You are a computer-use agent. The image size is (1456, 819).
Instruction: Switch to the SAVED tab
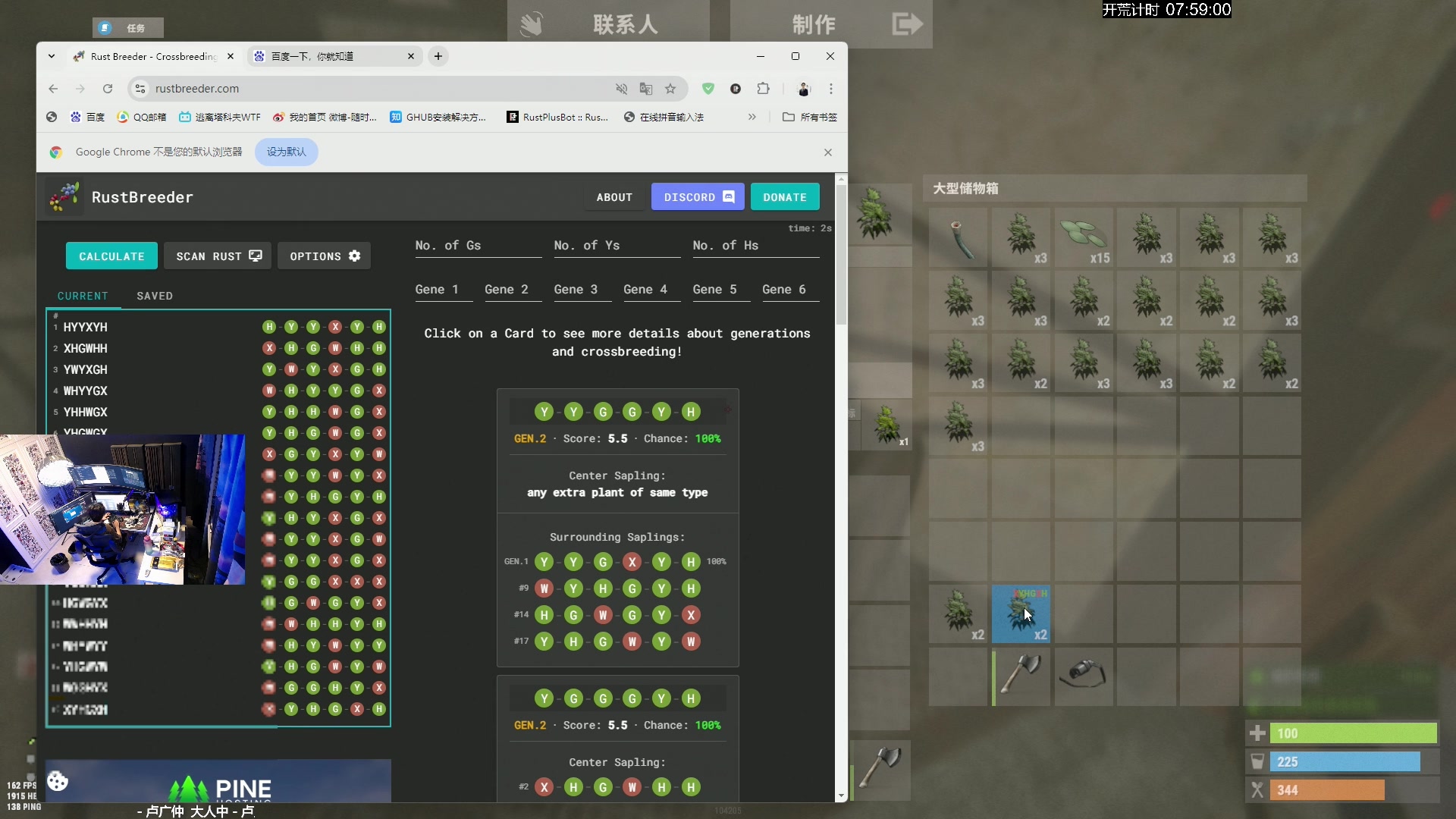pyautogui.click(x=155, y=296)
